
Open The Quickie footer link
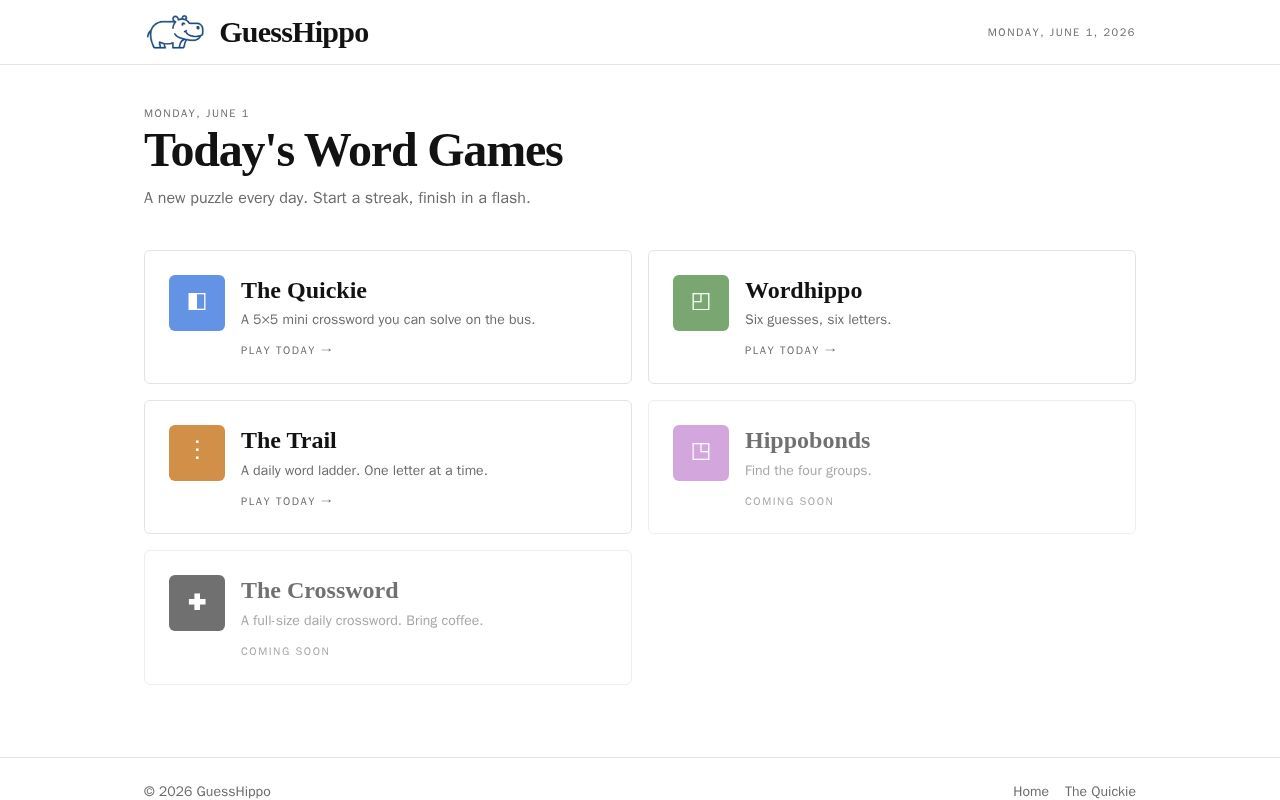(1100, 791)
